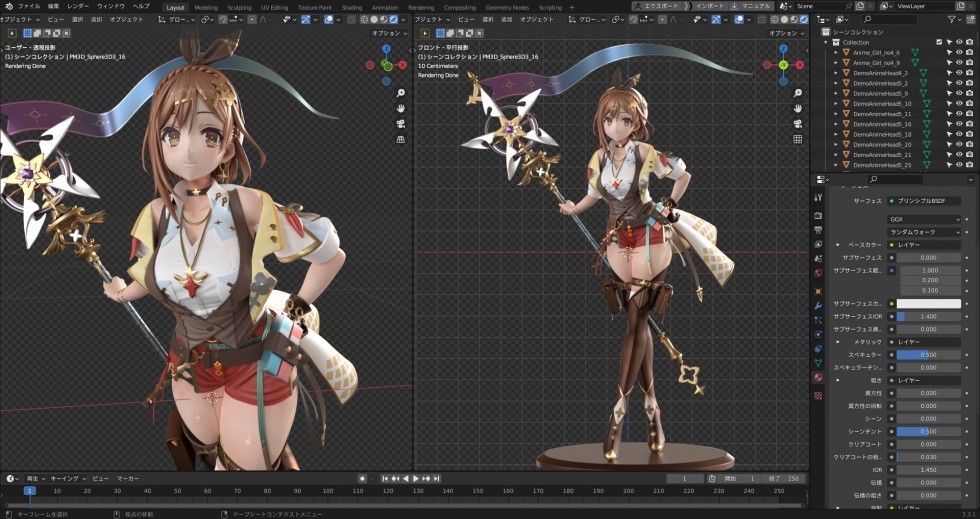Switch perspective/orthographic grid icon in left viewport

pos(401,140)
